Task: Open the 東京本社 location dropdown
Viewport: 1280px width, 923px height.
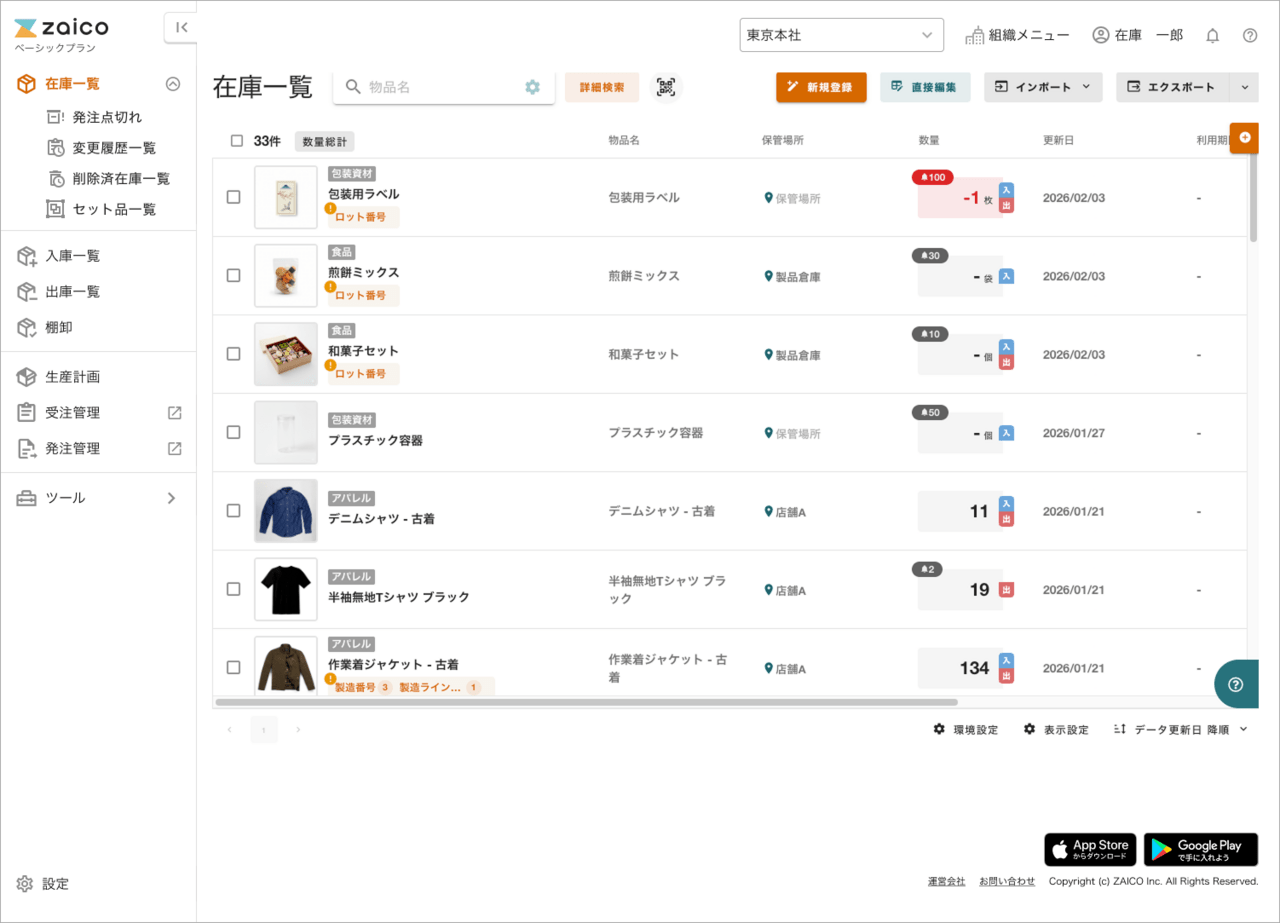Action: [841, 35]
